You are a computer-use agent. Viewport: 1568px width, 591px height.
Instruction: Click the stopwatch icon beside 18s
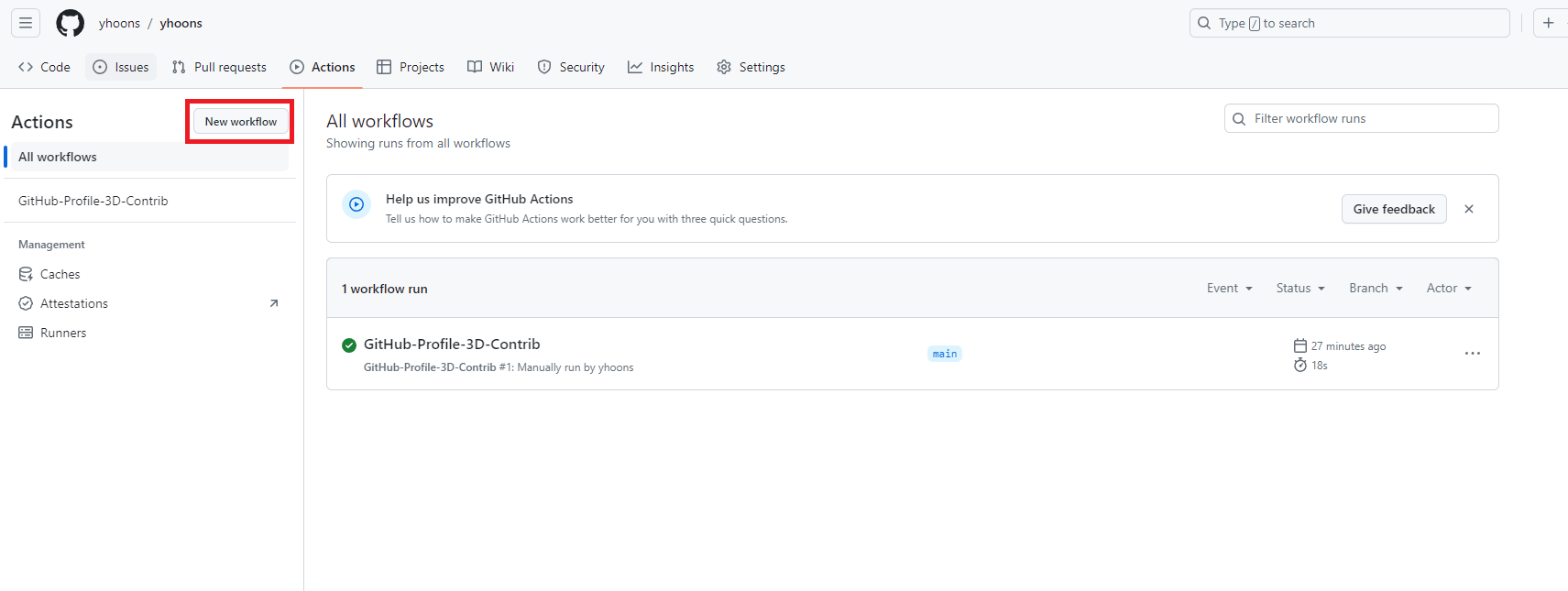[x=1299, y=365]
